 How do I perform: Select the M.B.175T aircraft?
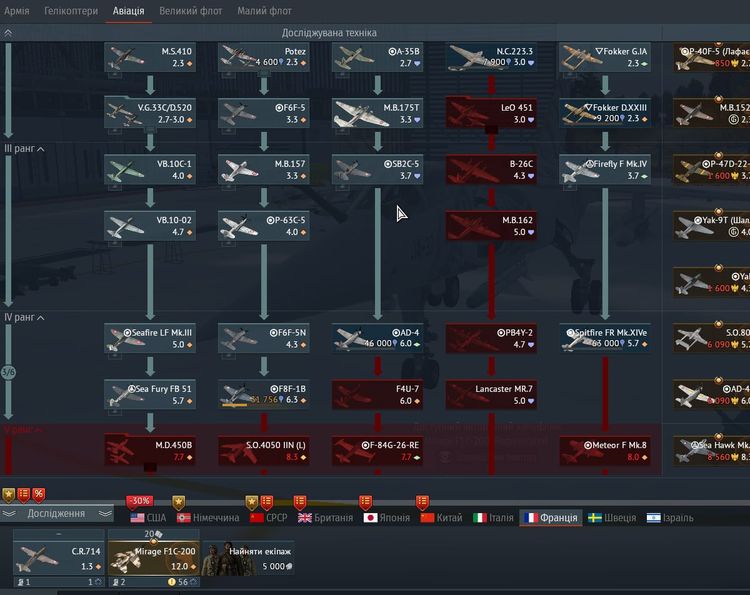[377, 113]
